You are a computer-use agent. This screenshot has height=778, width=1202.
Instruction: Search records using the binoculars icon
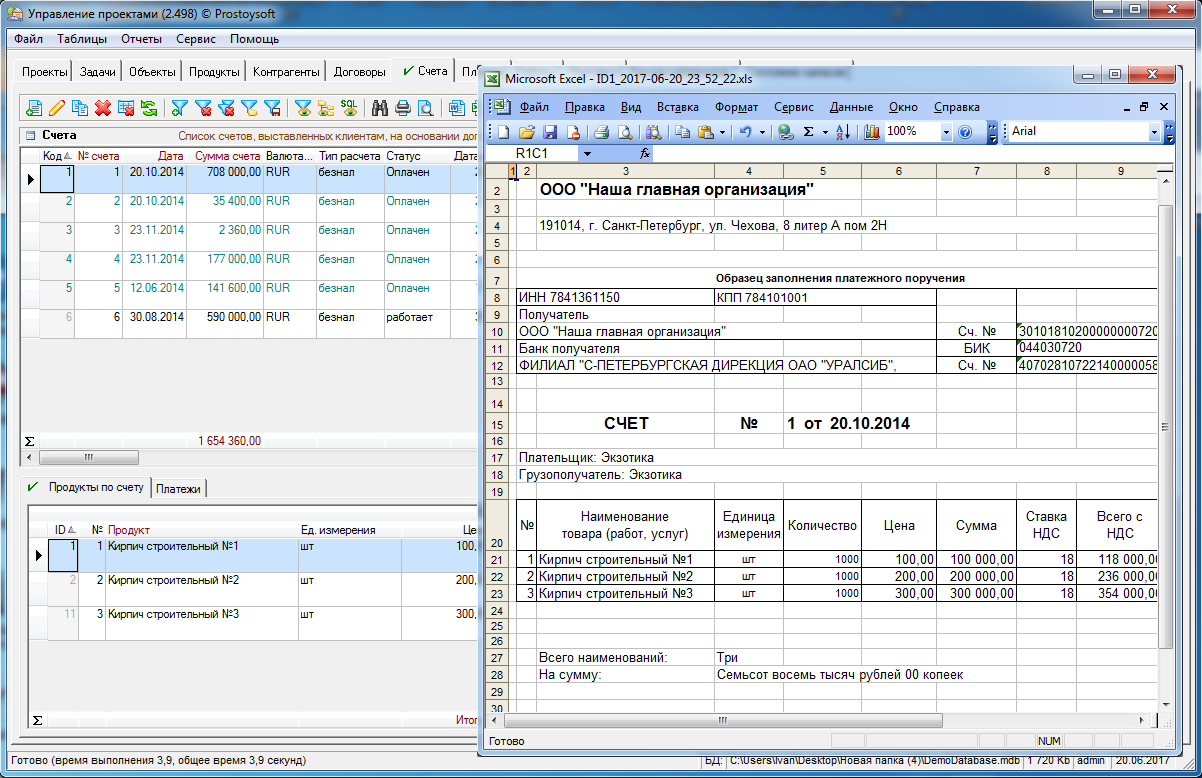(379, 107)
